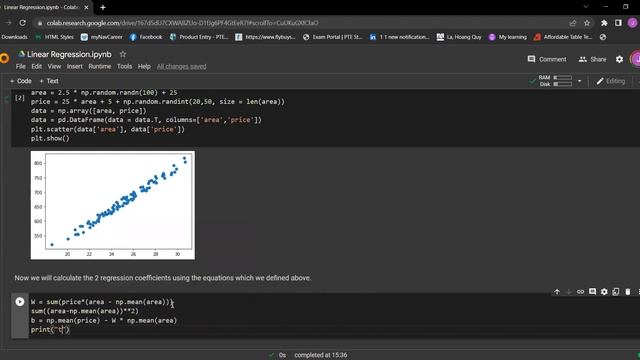The image size is (640, 360).
Task: Reload the browser page
Action: pos(22,23)
